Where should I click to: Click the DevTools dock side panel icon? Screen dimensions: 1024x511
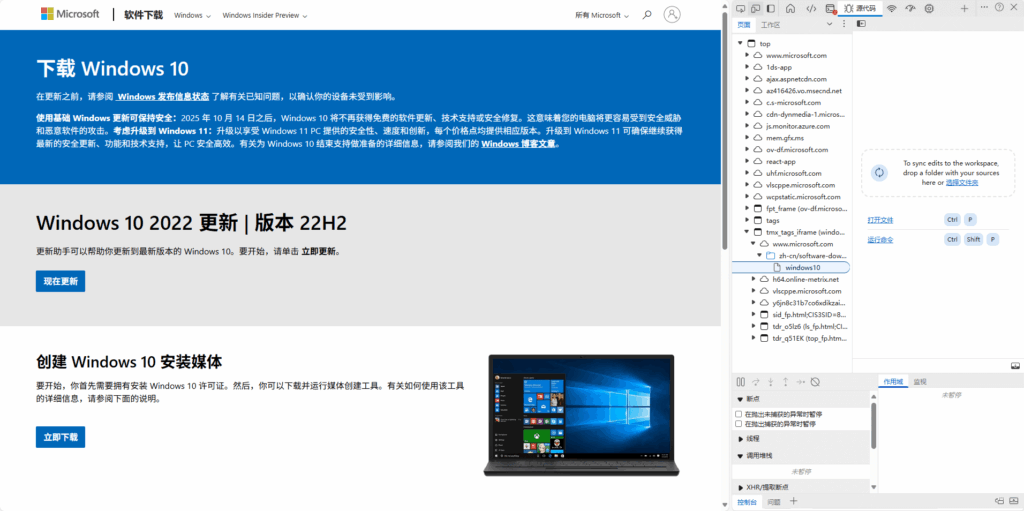(x=771, y=8)
